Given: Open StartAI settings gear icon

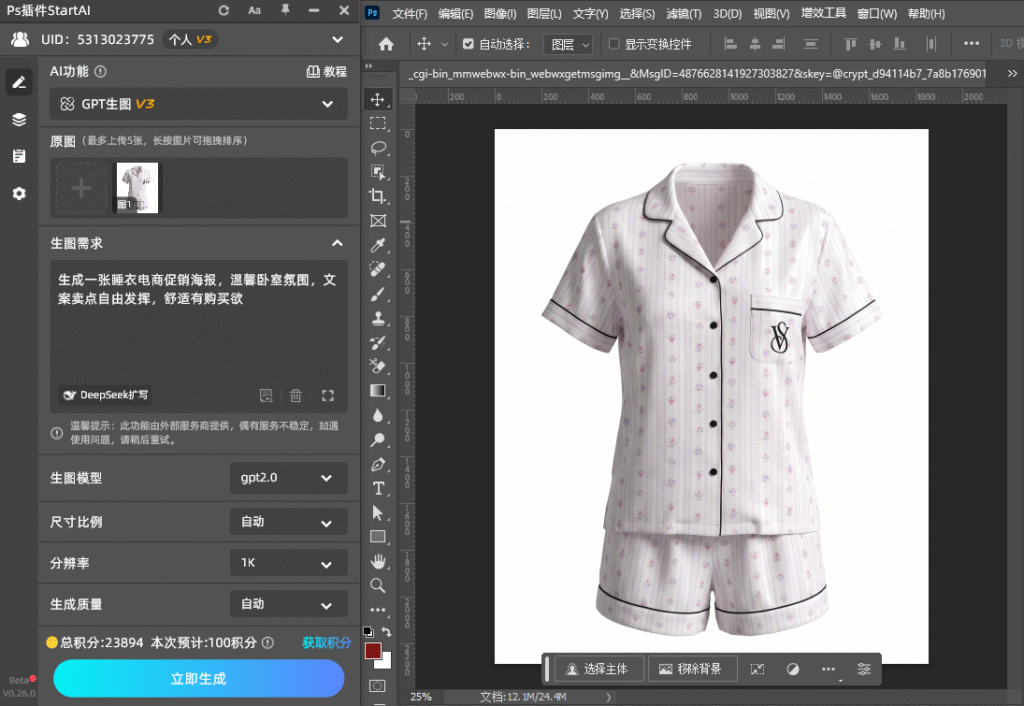Looking at the screenshot, I should [19, 193].
